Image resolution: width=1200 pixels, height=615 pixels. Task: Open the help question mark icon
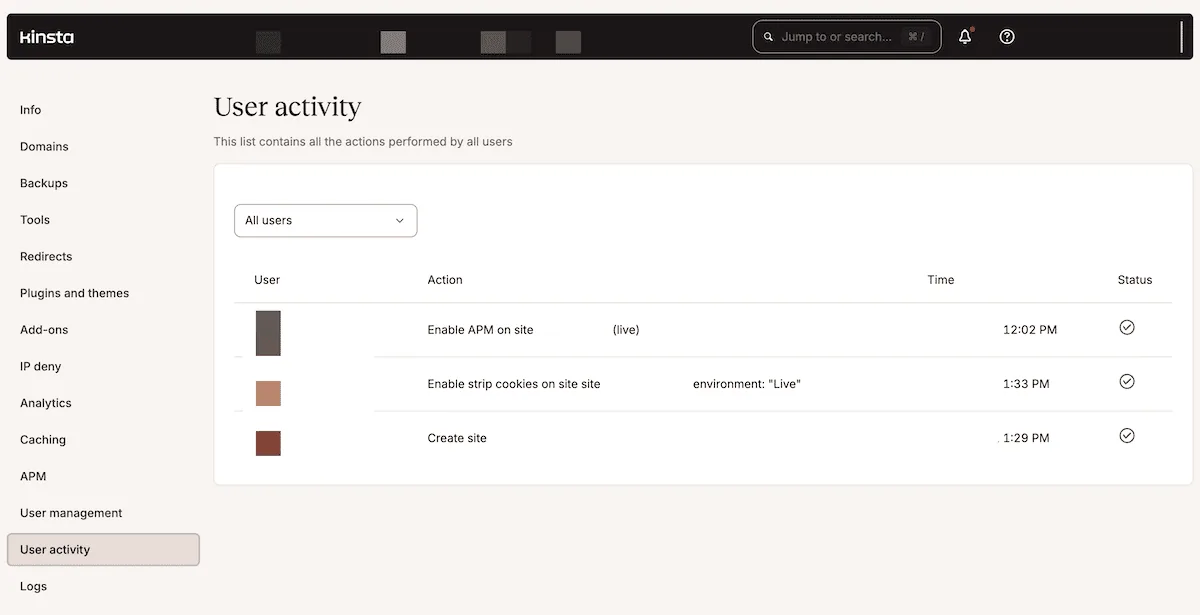click(x=1006, y=36)
